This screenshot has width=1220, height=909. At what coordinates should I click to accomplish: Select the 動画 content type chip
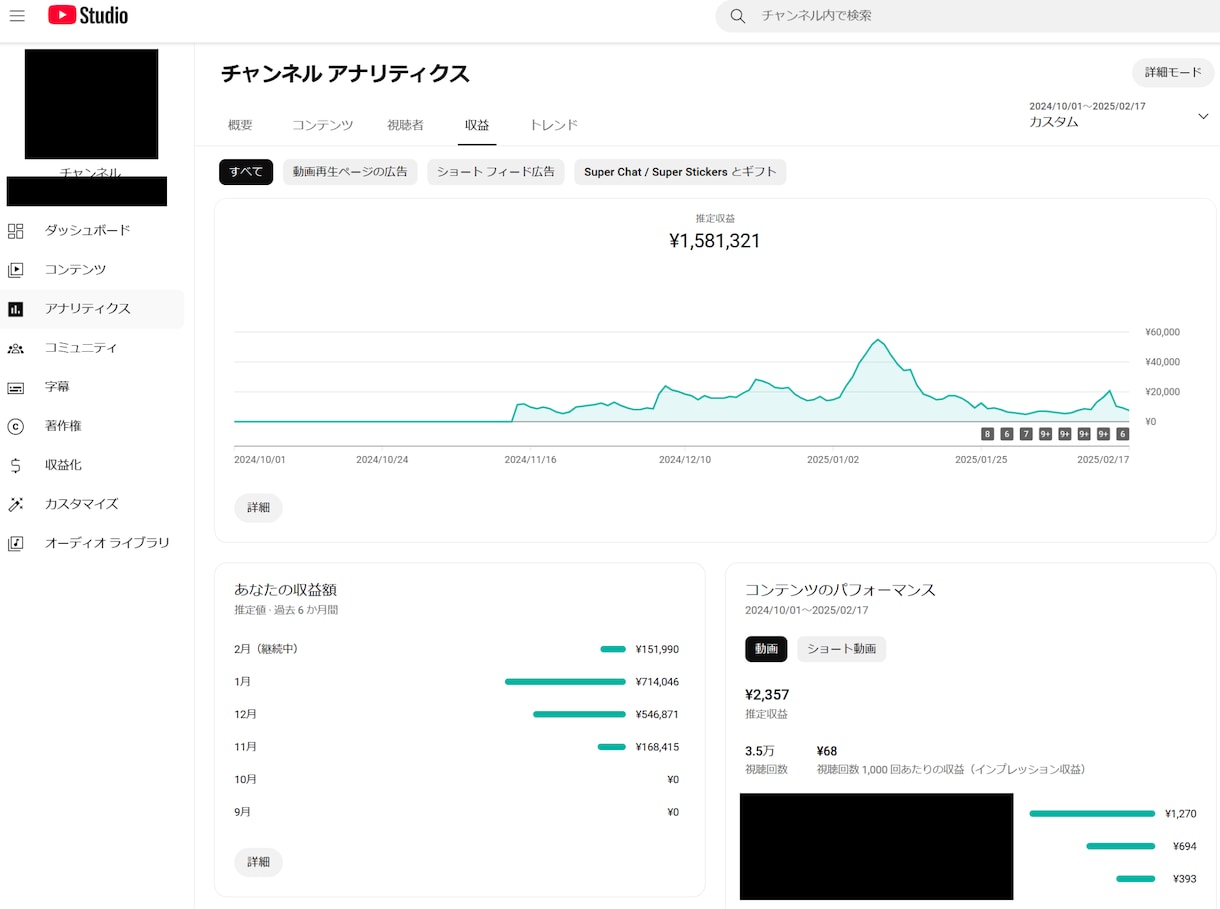click(766, 649)
